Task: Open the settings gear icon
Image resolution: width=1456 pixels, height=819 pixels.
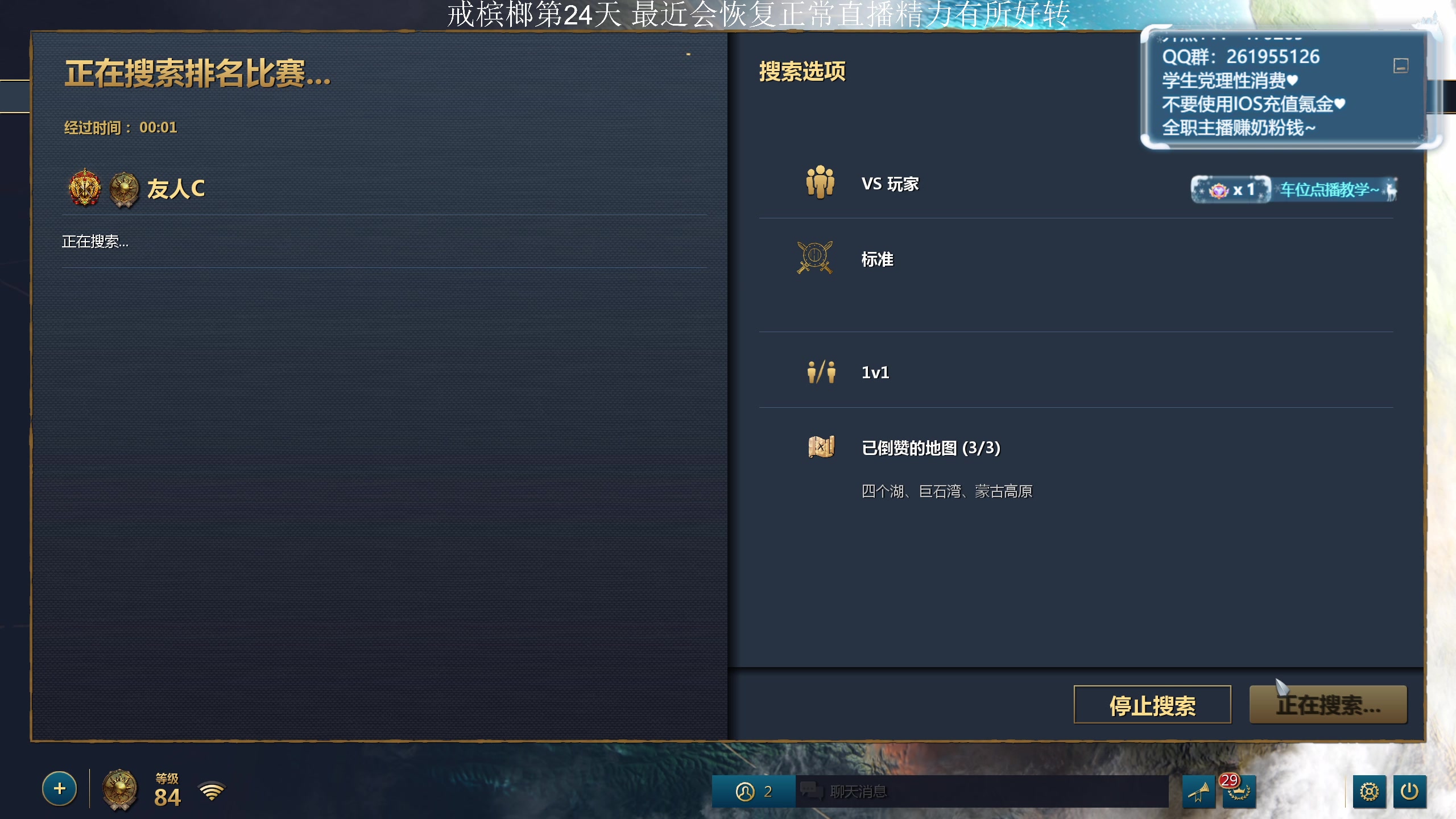Action: coord(1370,791)
